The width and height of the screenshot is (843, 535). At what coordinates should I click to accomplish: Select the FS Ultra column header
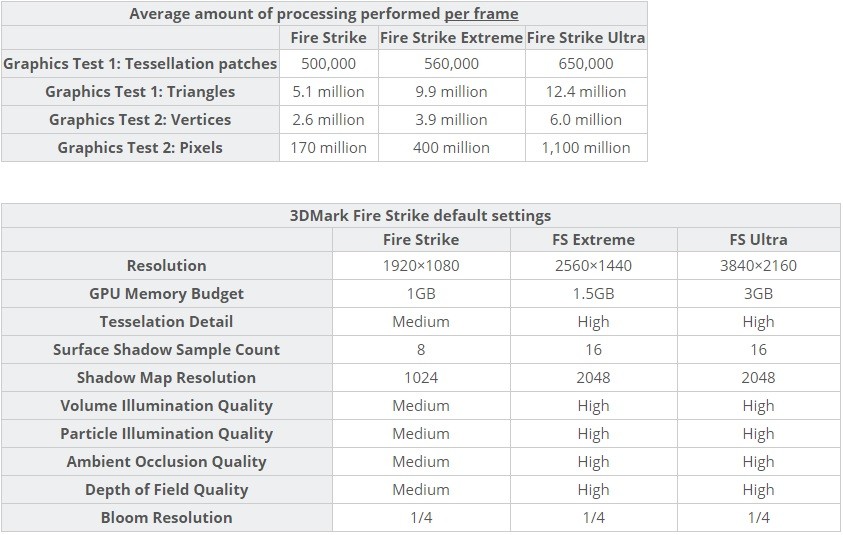(x=759, y=239)
